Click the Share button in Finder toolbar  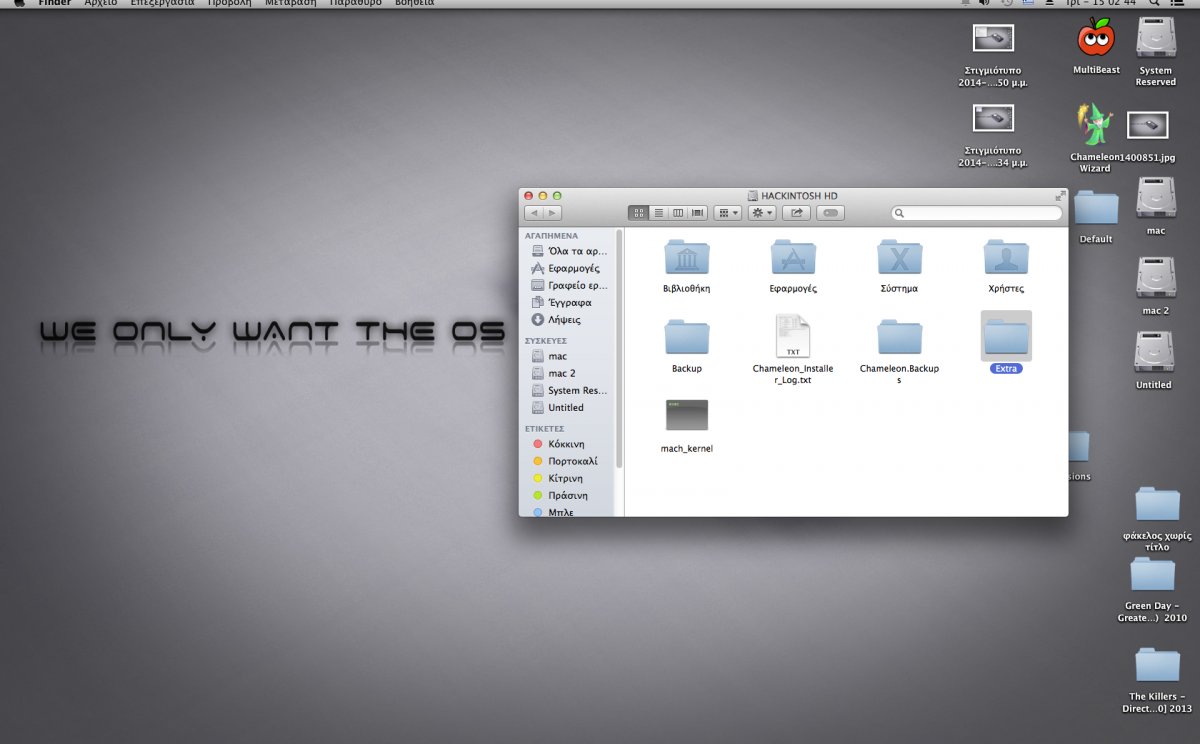pyautogui.click(x=796, y=213)
